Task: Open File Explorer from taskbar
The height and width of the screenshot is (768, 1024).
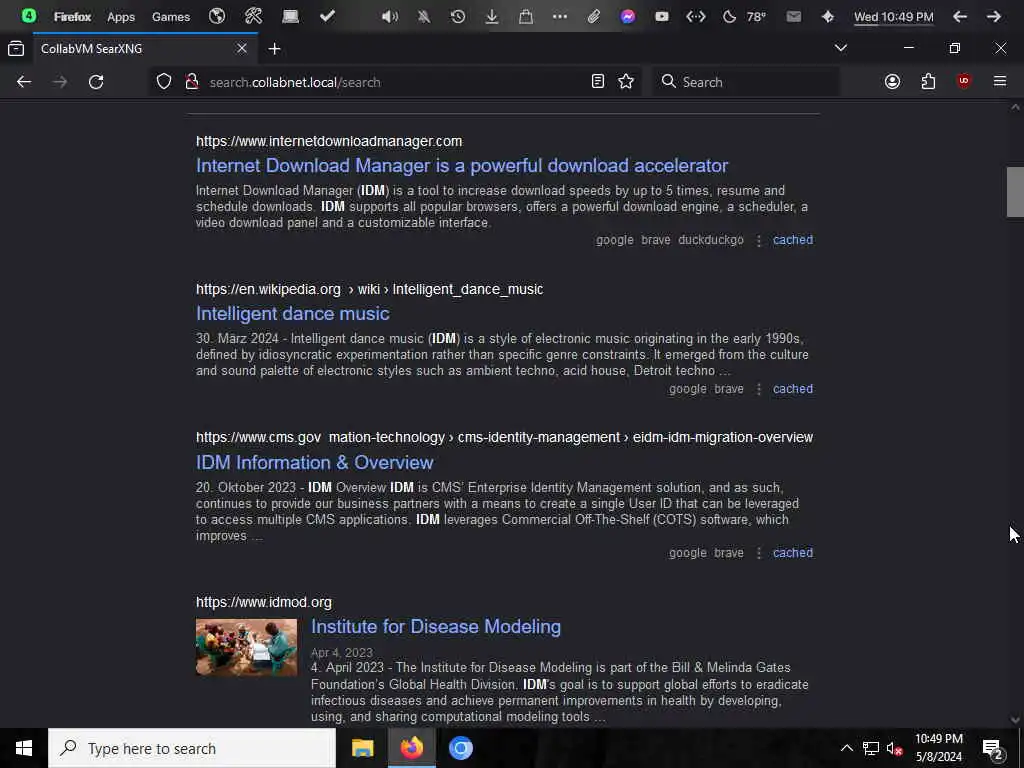Action: [x=362, y=748]
